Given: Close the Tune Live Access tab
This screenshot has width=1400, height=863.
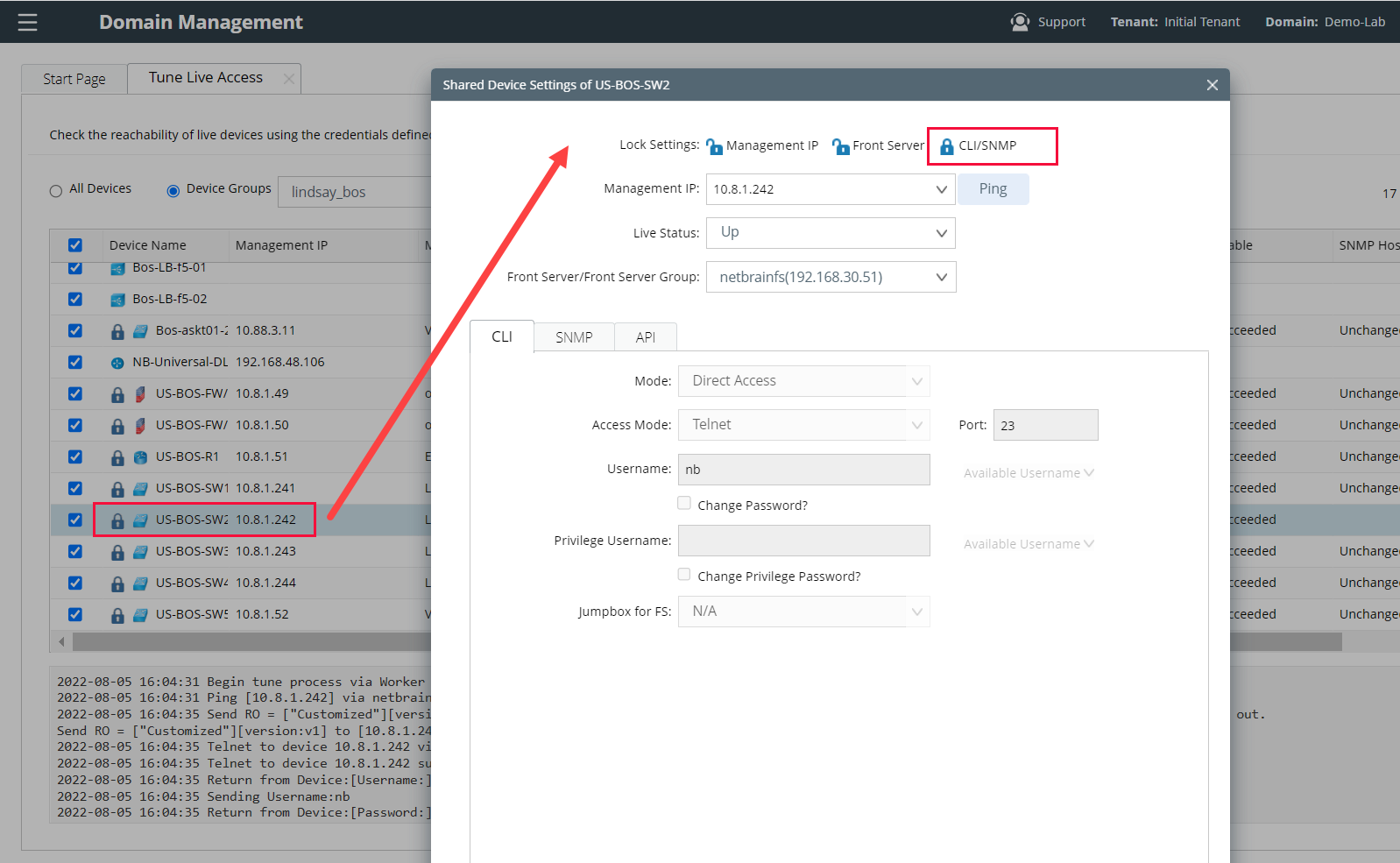Looking at the screenshot, I should tap(288, 79).
